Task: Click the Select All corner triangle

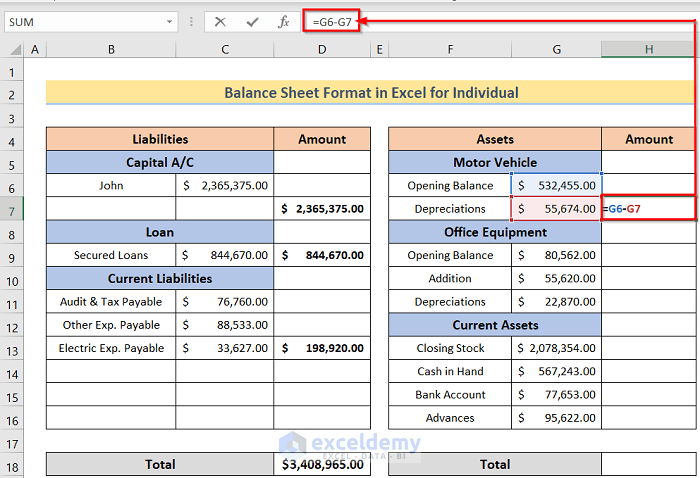Action: pos(13,49)
